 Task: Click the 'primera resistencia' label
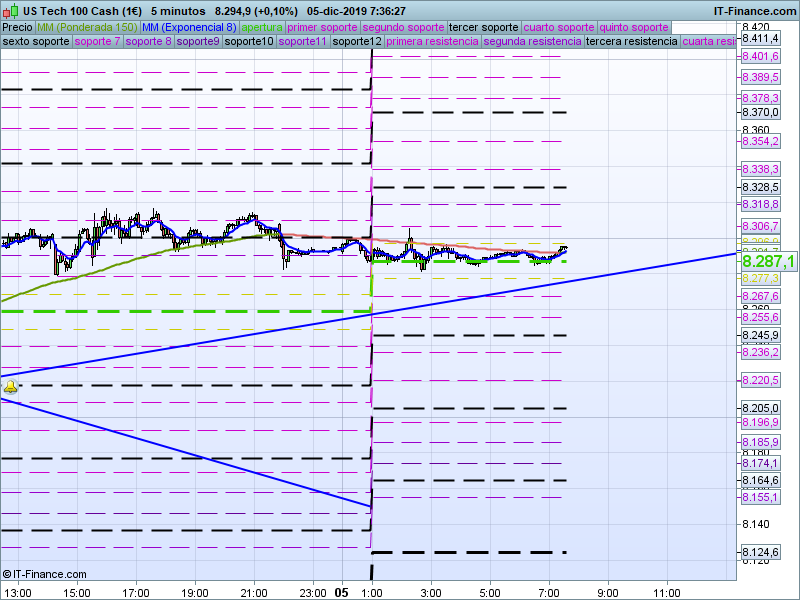pos(431,42)
